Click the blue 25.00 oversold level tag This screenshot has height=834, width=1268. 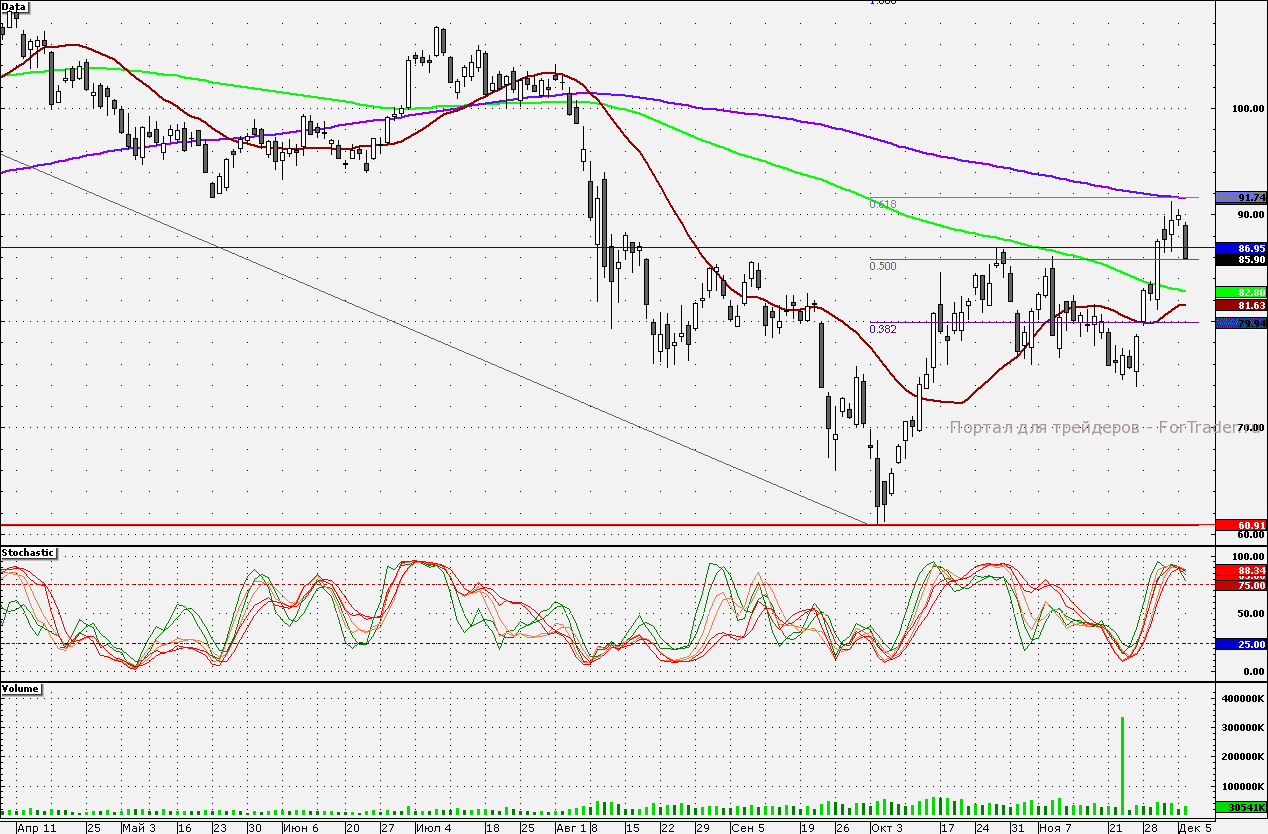(1239, 644)
